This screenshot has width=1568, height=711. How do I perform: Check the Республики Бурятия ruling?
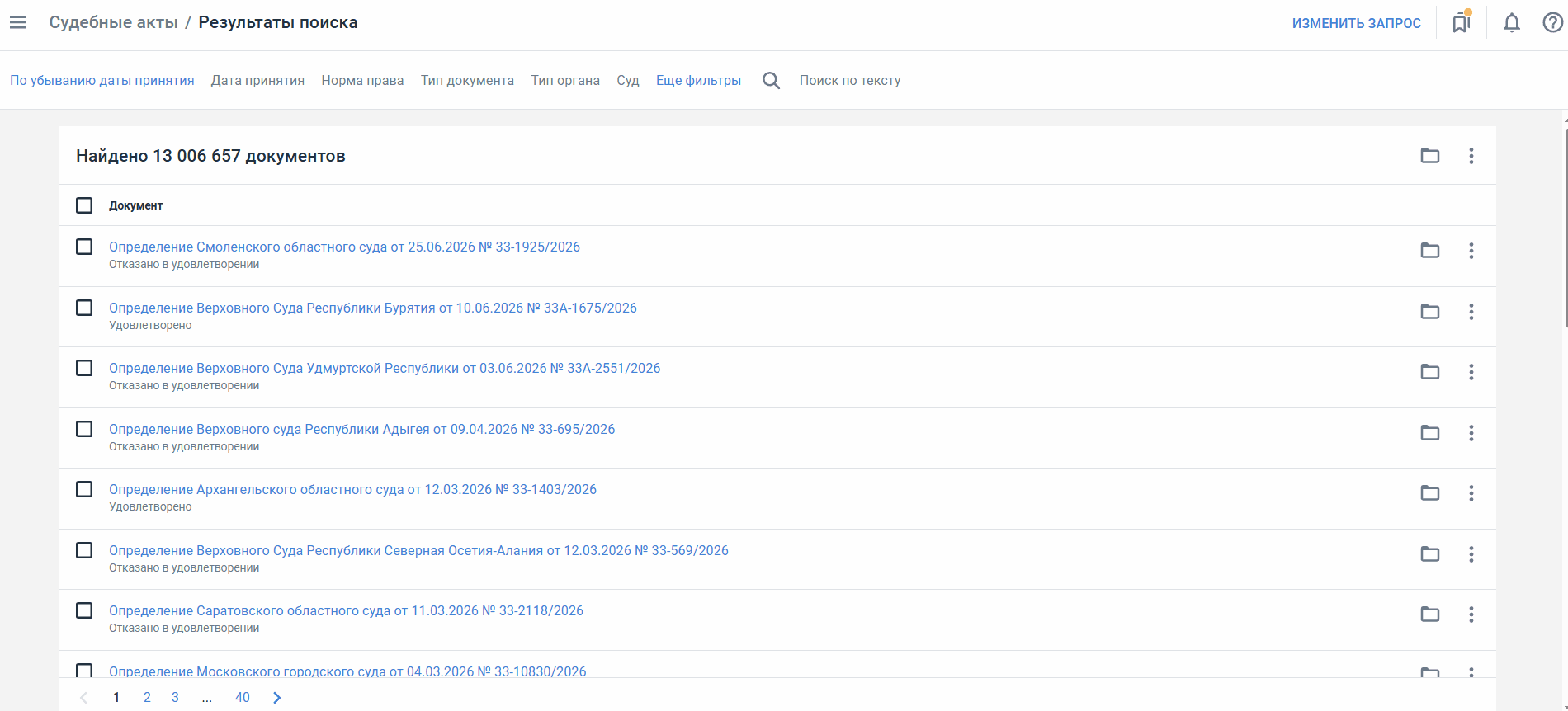coord(84,308)
